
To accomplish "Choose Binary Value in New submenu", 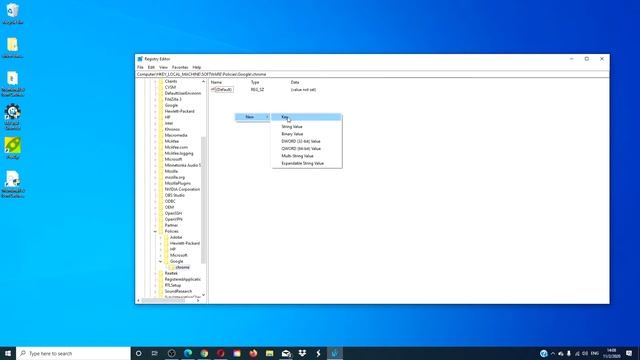I will tap(307, 134).
